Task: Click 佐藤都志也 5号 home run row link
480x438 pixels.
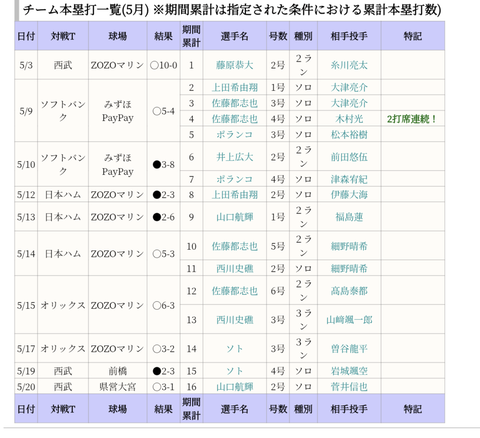Action: coord(234,246)
